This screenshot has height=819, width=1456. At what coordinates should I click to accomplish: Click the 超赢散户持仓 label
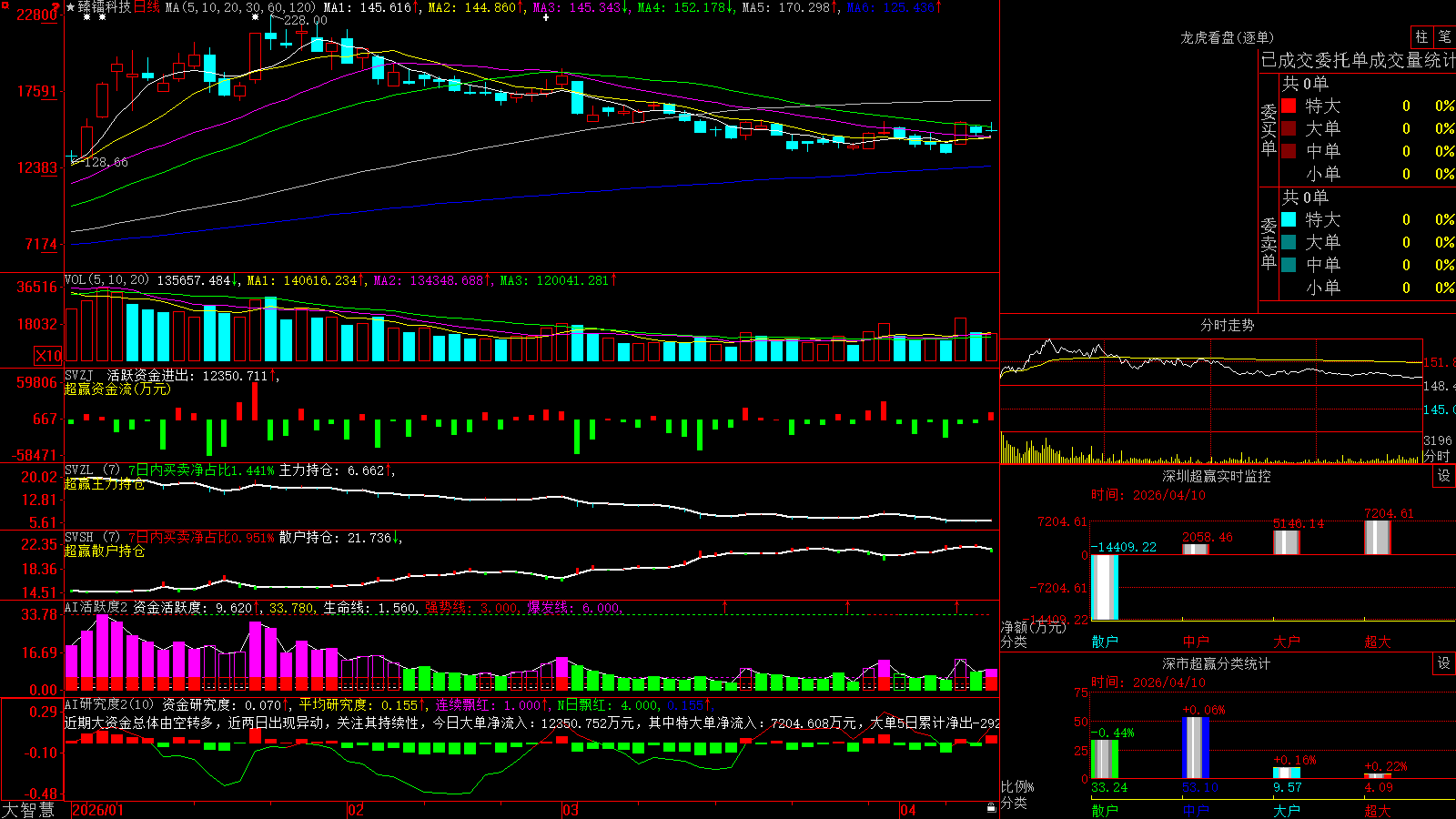pos(105,551)
